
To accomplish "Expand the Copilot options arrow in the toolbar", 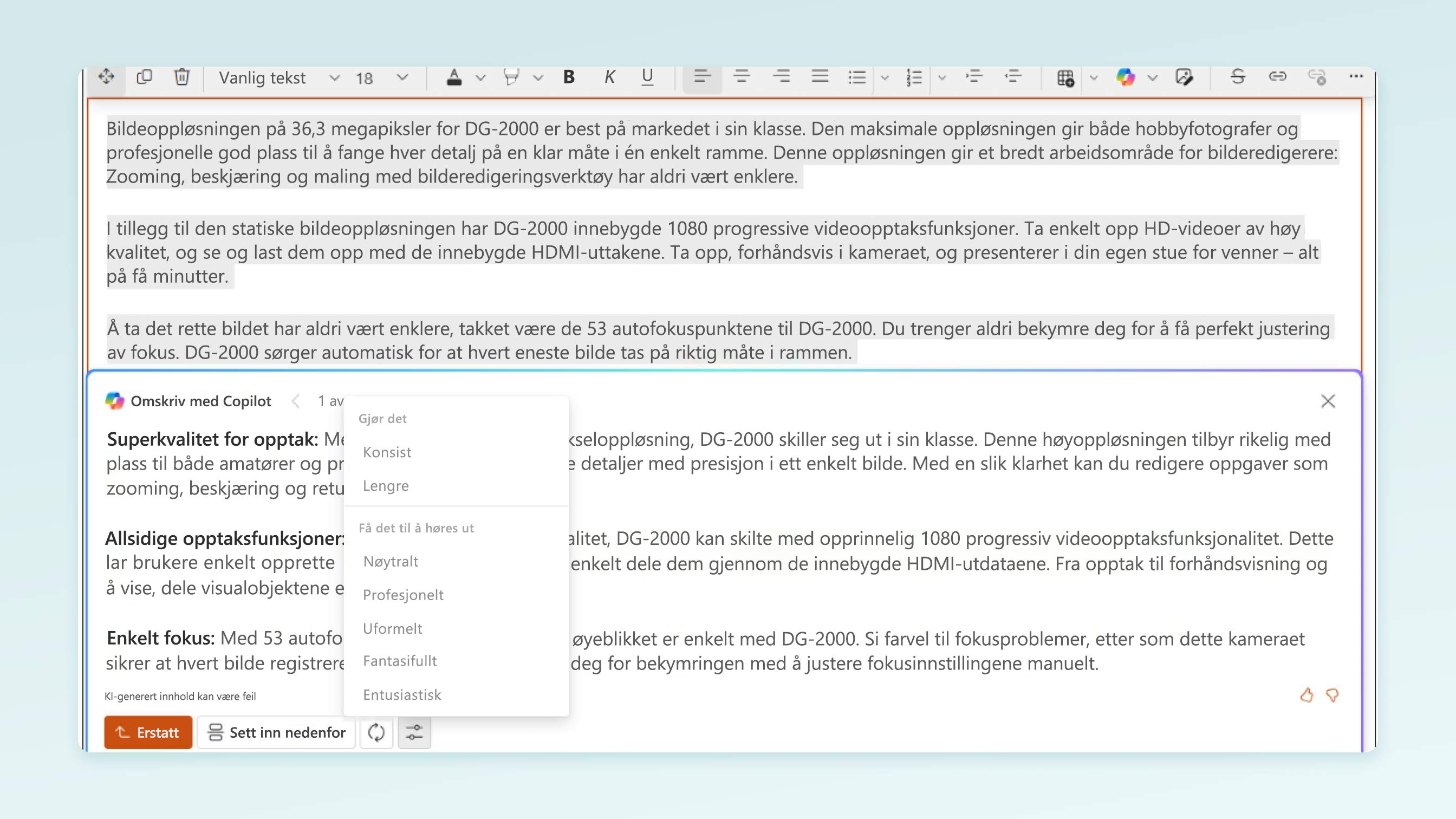I will 1153,77.
